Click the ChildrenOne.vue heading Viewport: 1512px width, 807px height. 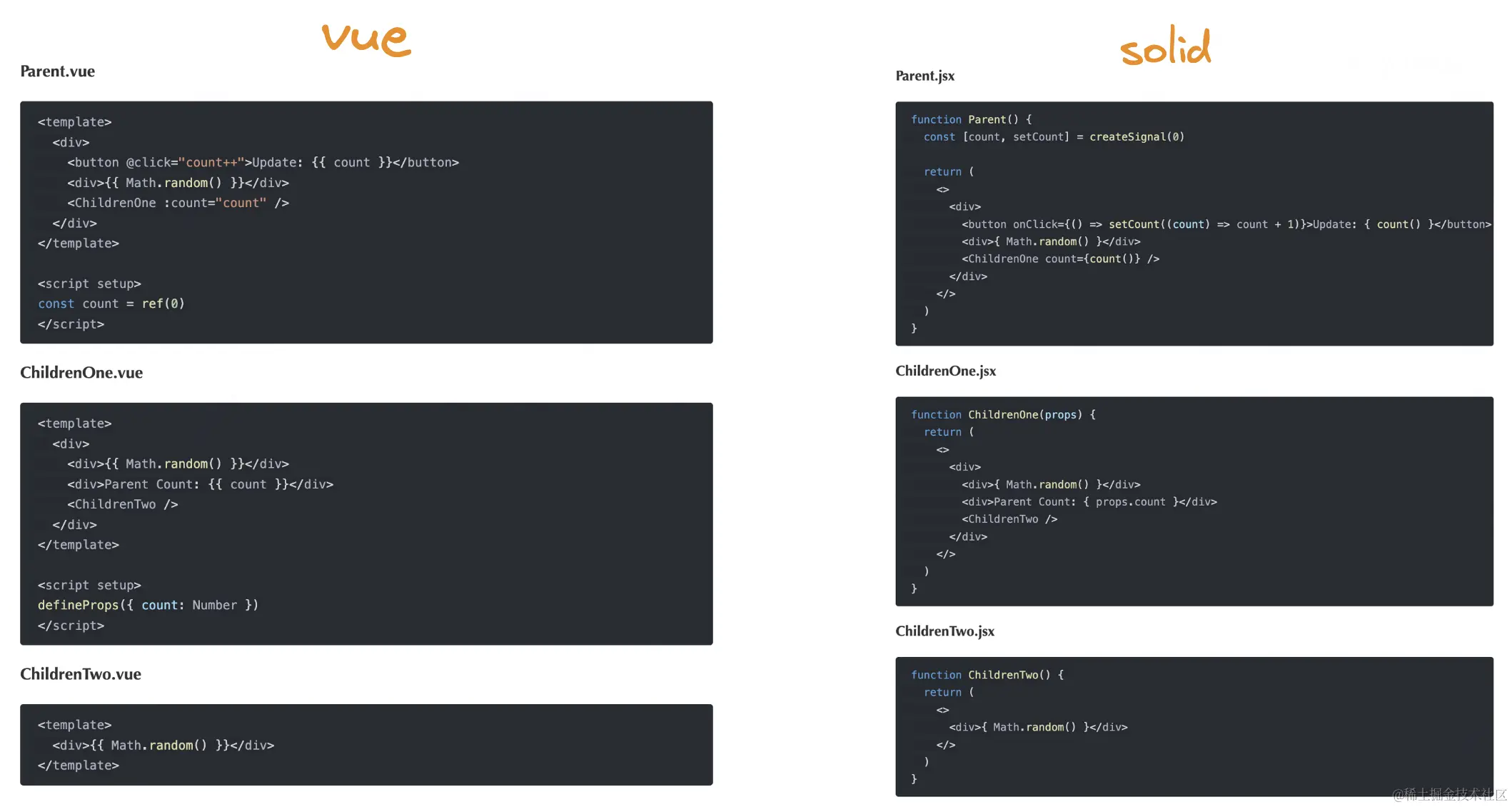point(81,373)
